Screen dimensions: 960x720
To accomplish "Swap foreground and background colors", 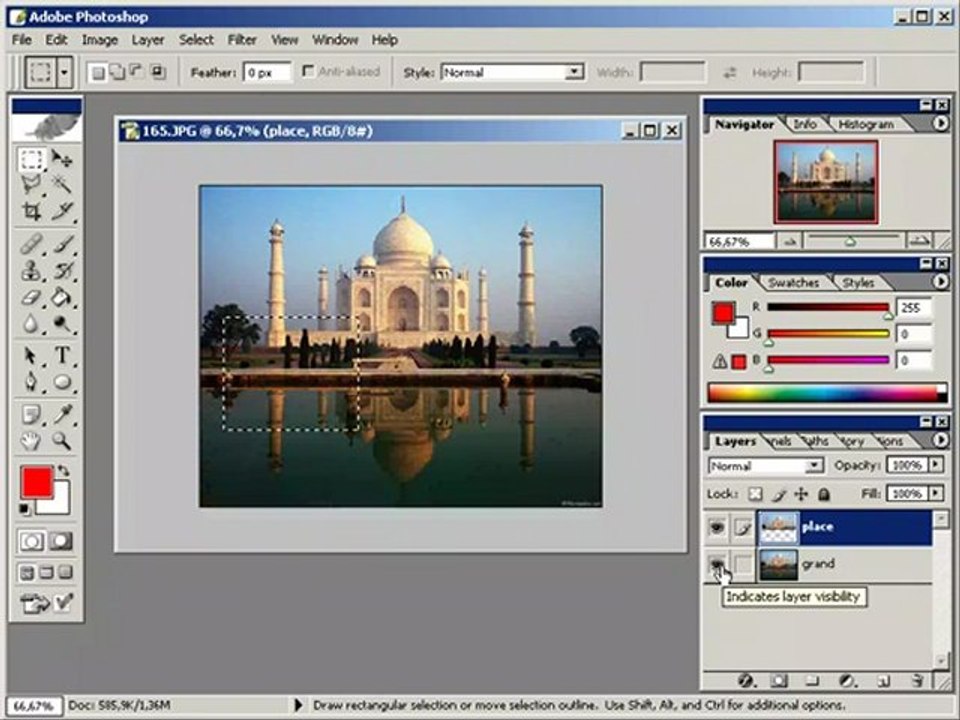I will click(x=63, y=471).
